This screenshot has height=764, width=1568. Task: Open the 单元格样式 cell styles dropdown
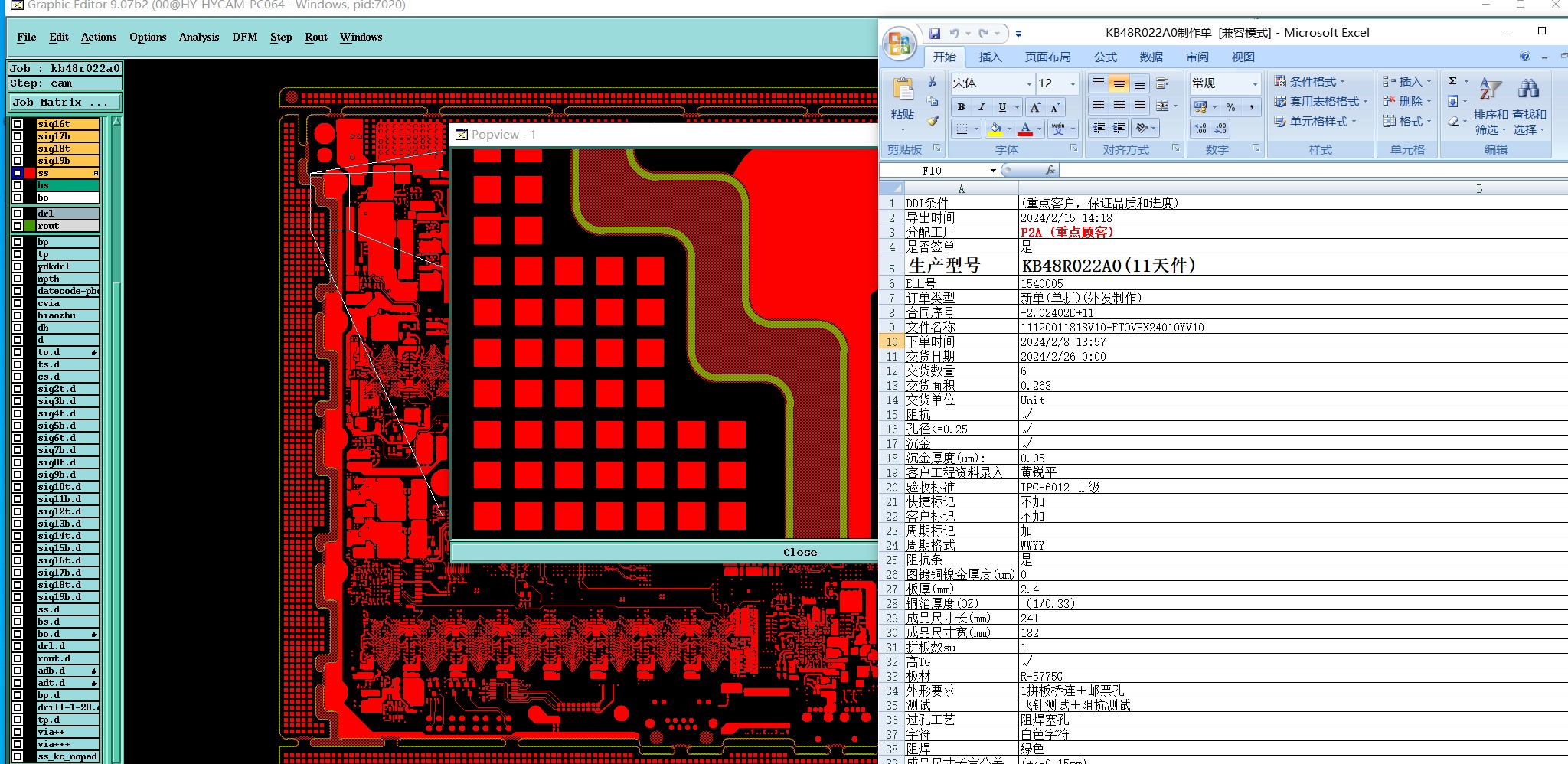tap(1315, 121)
